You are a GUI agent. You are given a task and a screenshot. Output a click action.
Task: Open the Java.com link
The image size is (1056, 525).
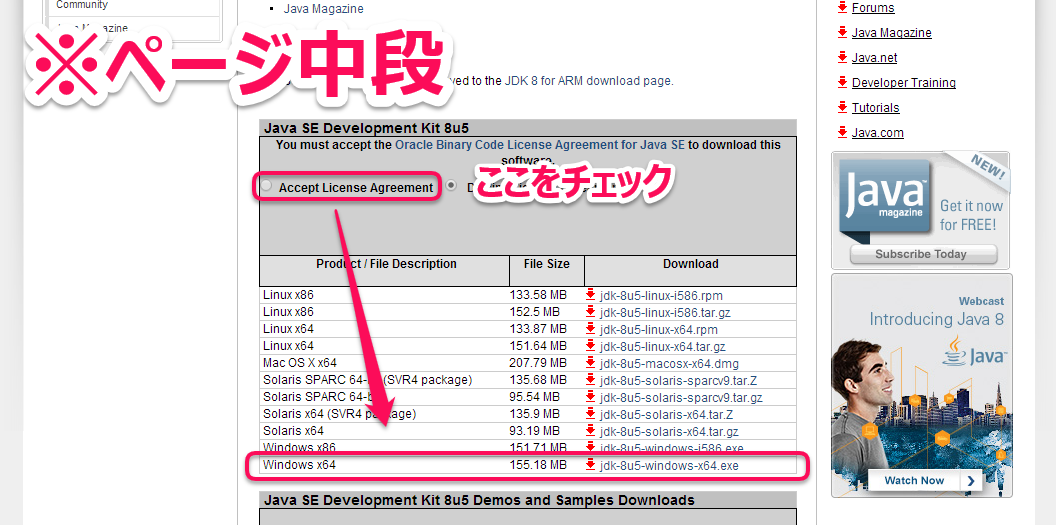pyautogui.click(x=878, y=133)
